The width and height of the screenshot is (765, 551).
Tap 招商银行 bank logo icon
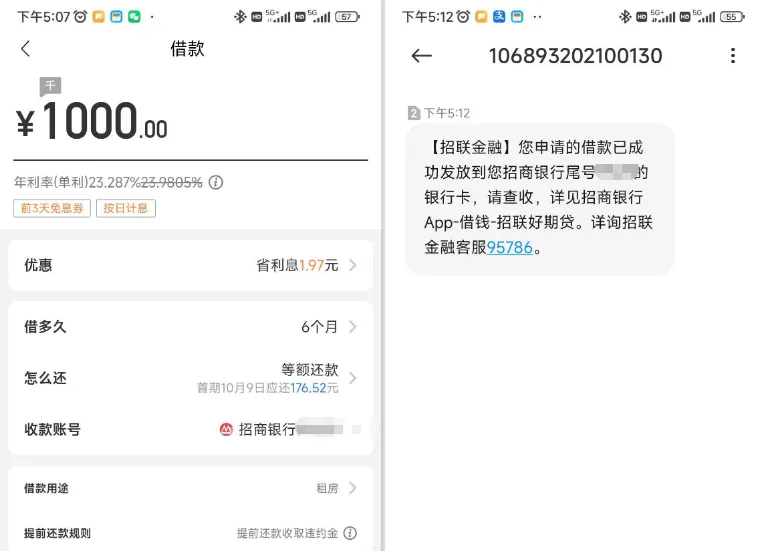[226, 429]
